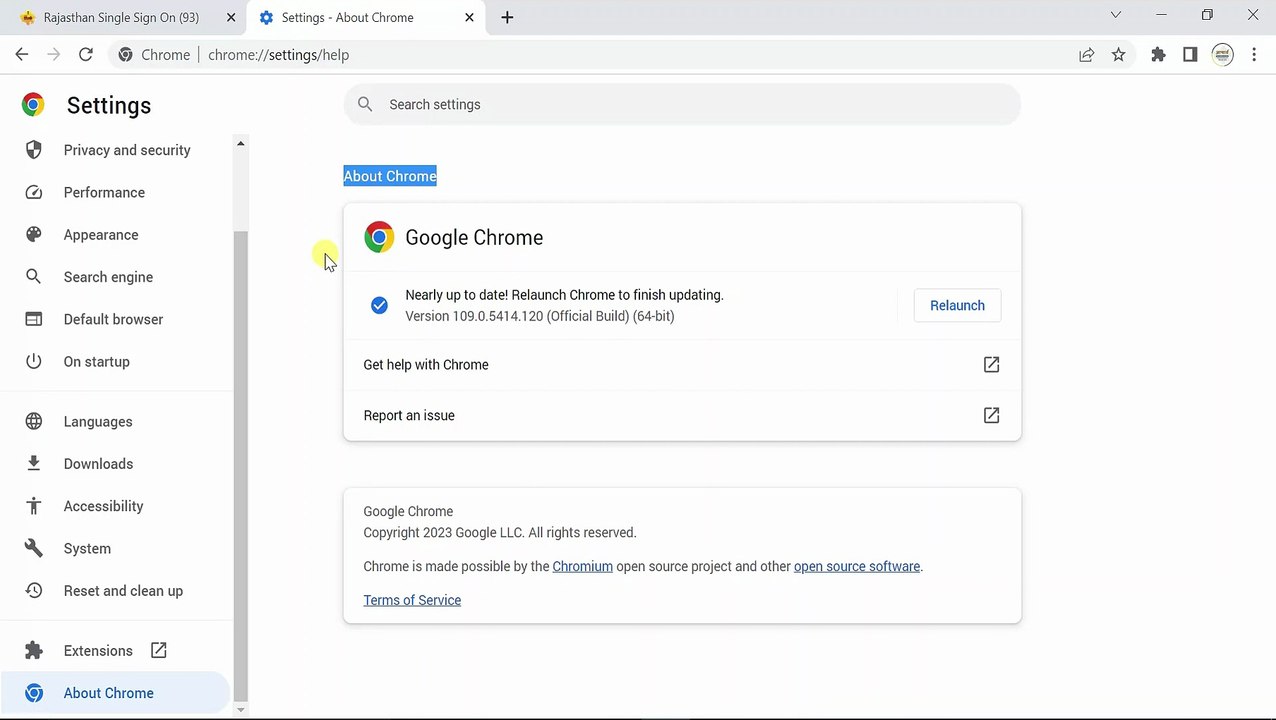Viewport: 1276px width, 720px height.
Task: Click the System wrench icon
Action: [34, 548]
